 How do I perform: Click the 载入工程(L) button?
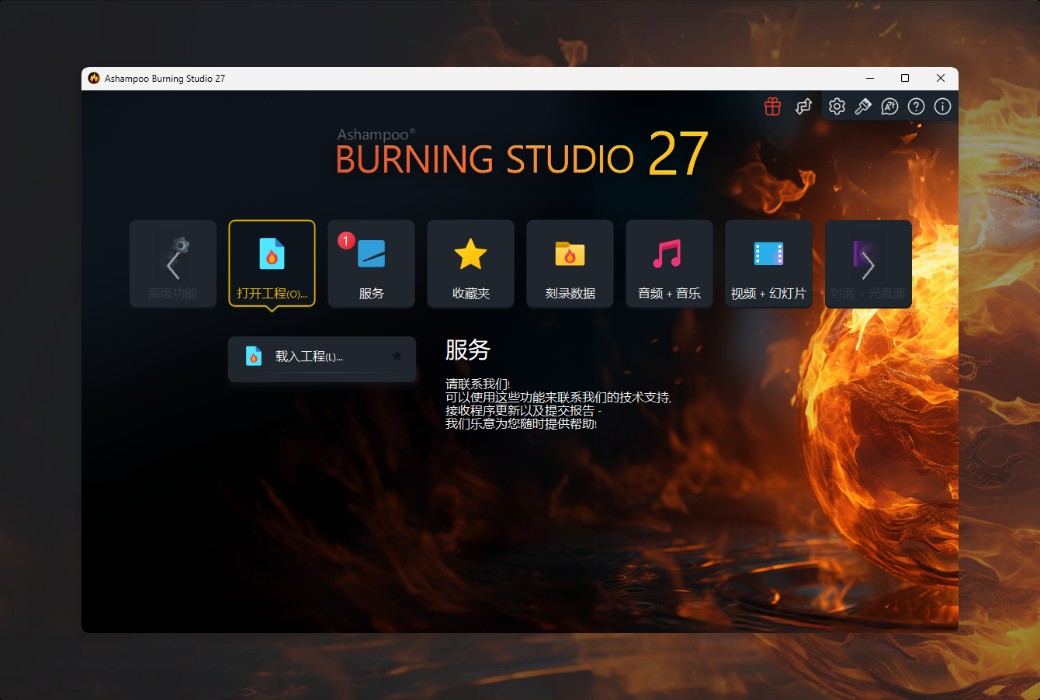pos(310,358)
